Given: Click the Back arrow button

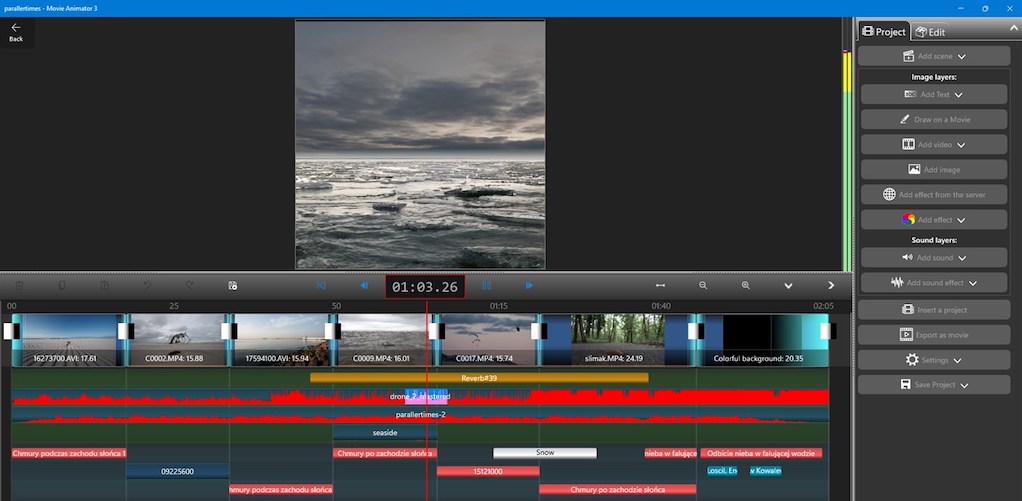Looking at the screenshot, I should (16, 32).
